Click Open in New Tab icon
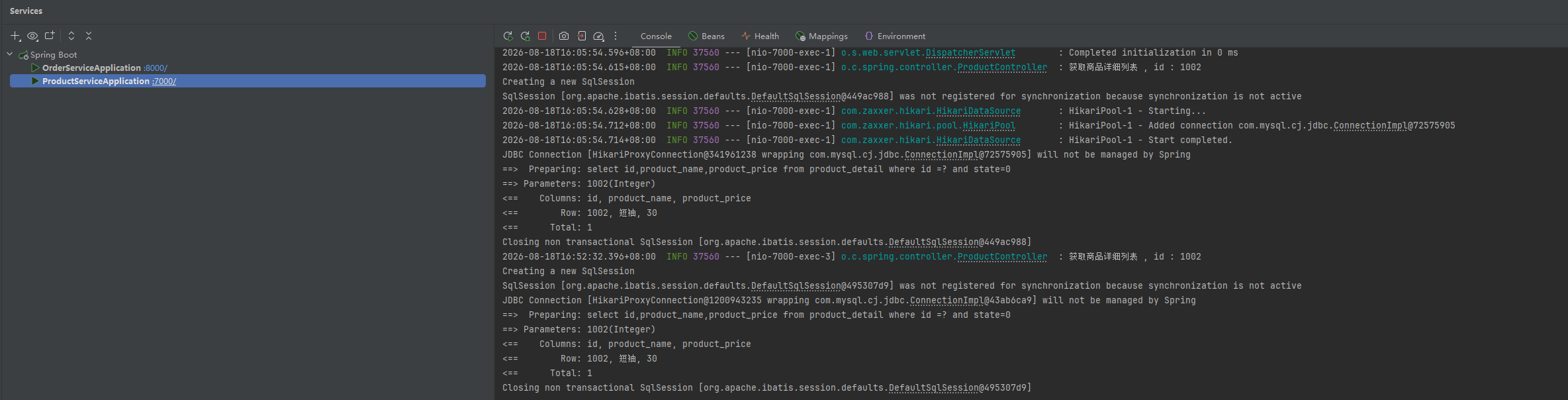 click(x=50, y=36)
